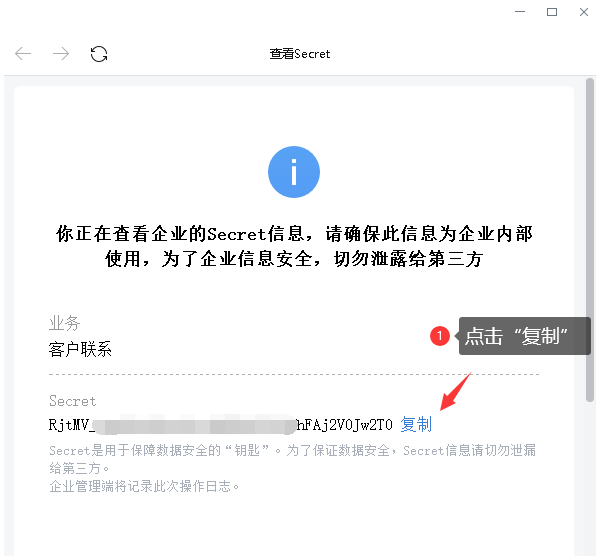Click the 点击"复制" tooltip bubble

524,336
